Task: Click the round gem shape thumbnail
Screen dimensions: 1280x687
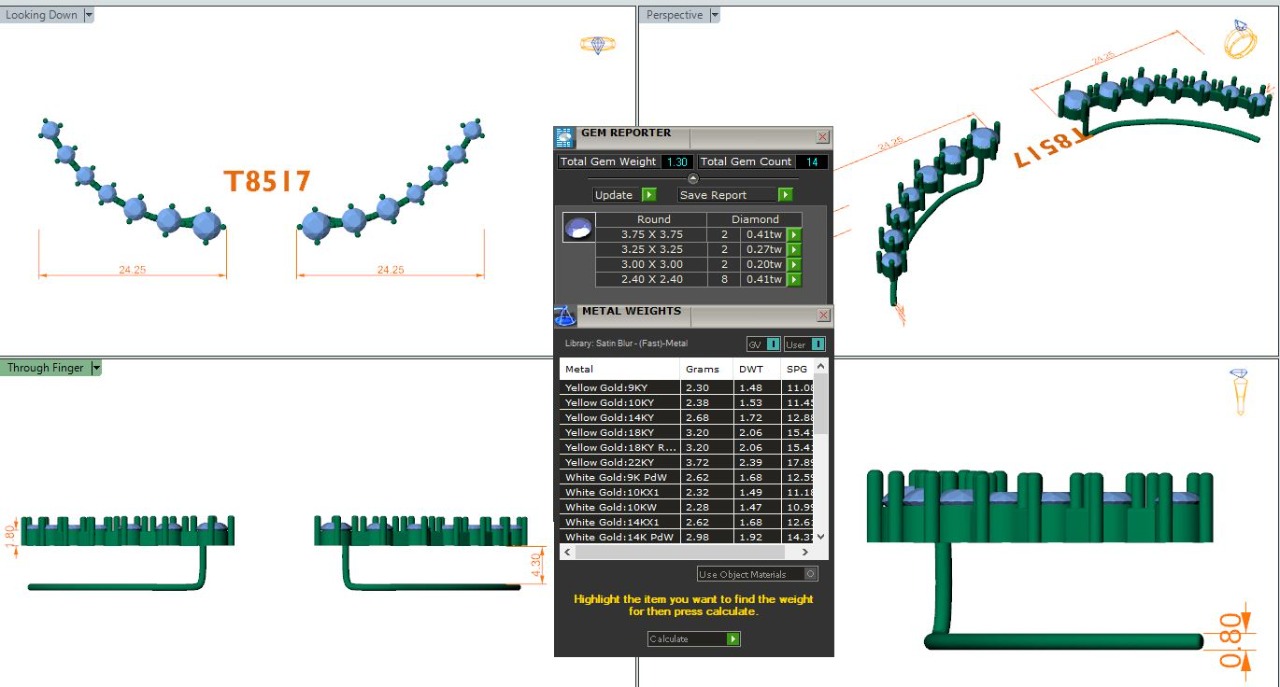Action: (x=577, y=231)
